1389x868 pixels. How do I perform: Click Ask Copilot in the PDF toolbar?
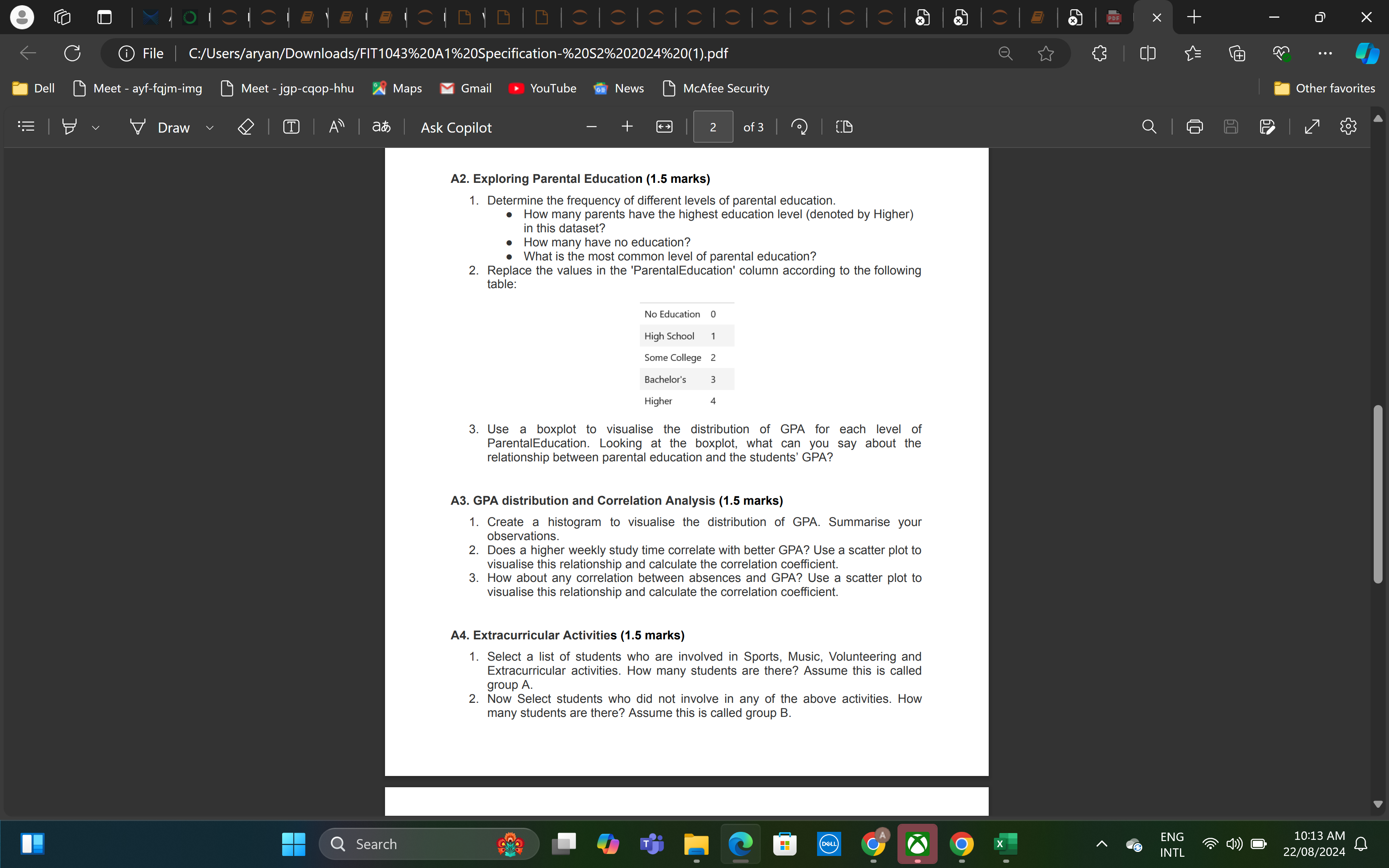[x=456, y=126]
